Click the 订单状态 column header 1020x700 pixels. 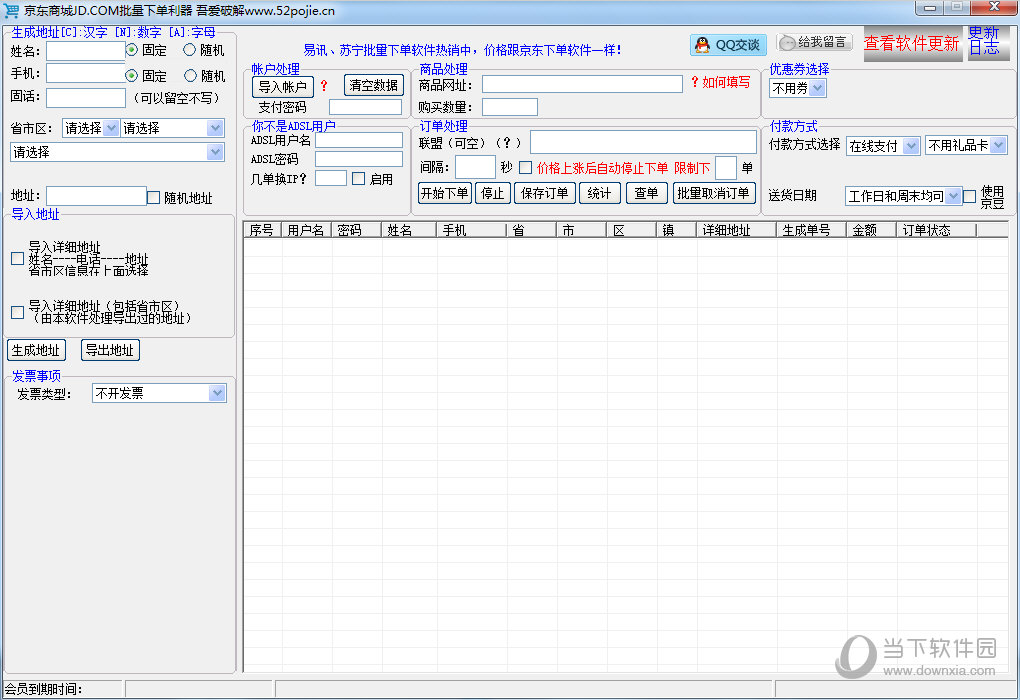coord(937,230)
